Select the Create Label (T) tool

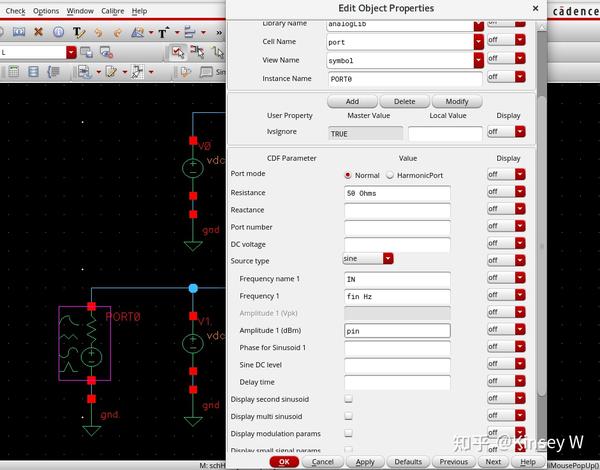(163, 33)
